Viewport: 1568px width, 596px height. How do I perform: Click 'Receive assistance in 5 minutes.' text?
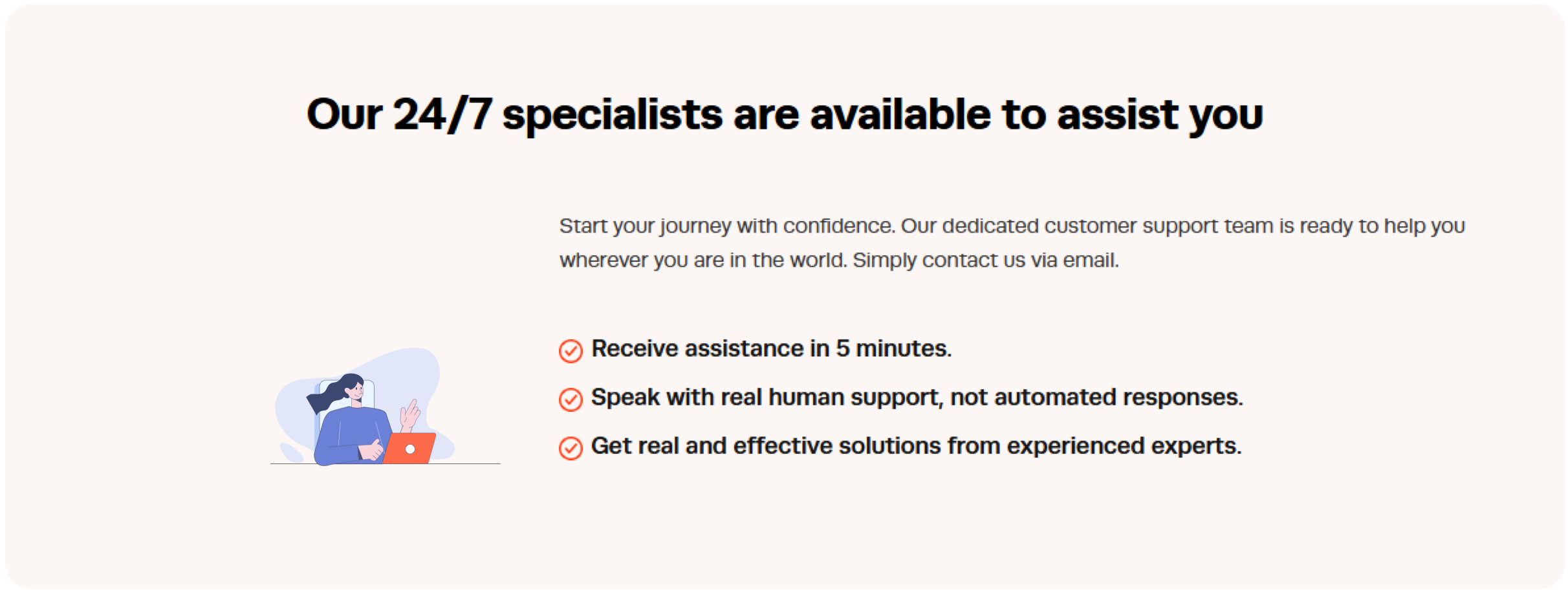(772, 349)
